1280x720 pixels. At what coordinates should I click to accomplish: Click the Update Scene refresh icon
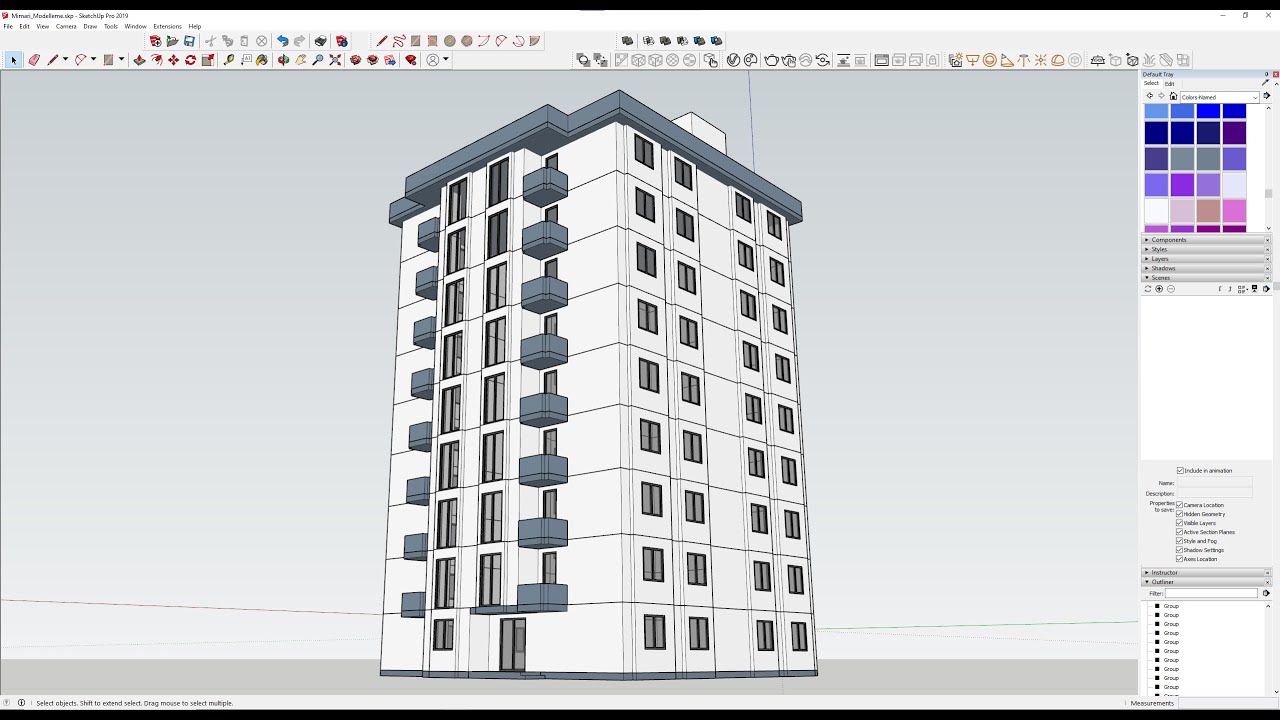[x=1148, y=289]
